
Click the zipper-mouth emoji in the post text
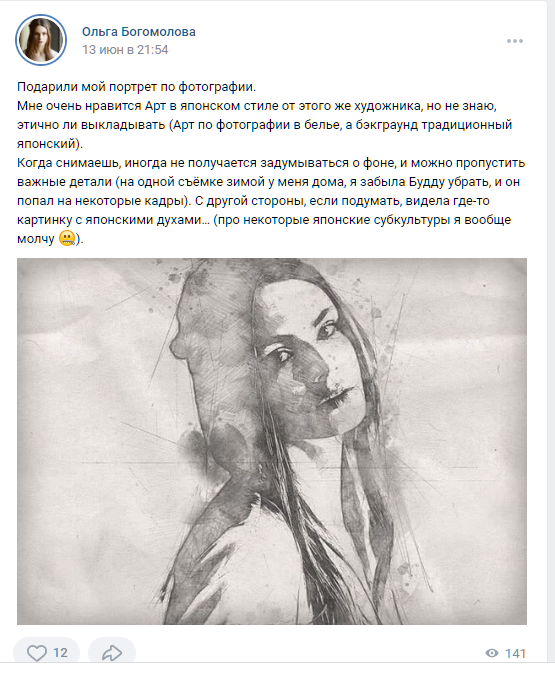[x=66, y=239]
